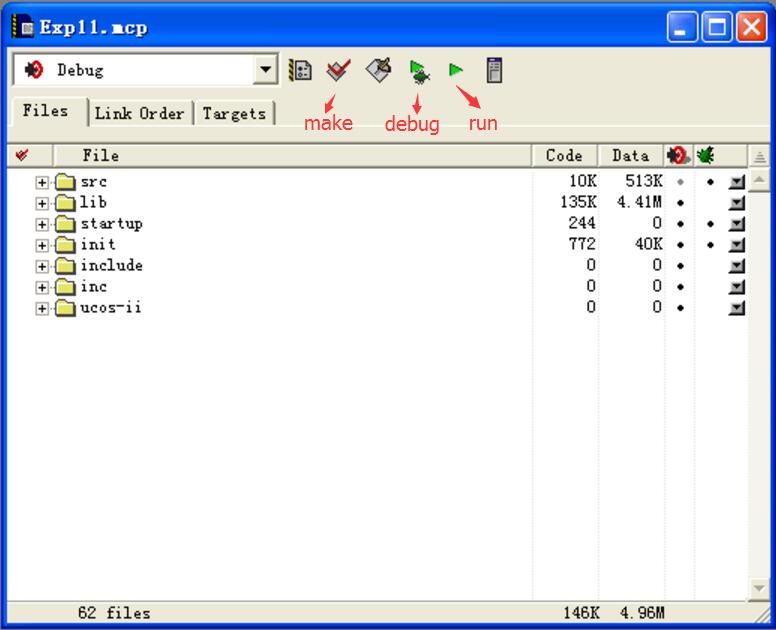Click the ucos-ii folder icon
776x630 pixels.
pyautogui.click(x=65, y=308)
